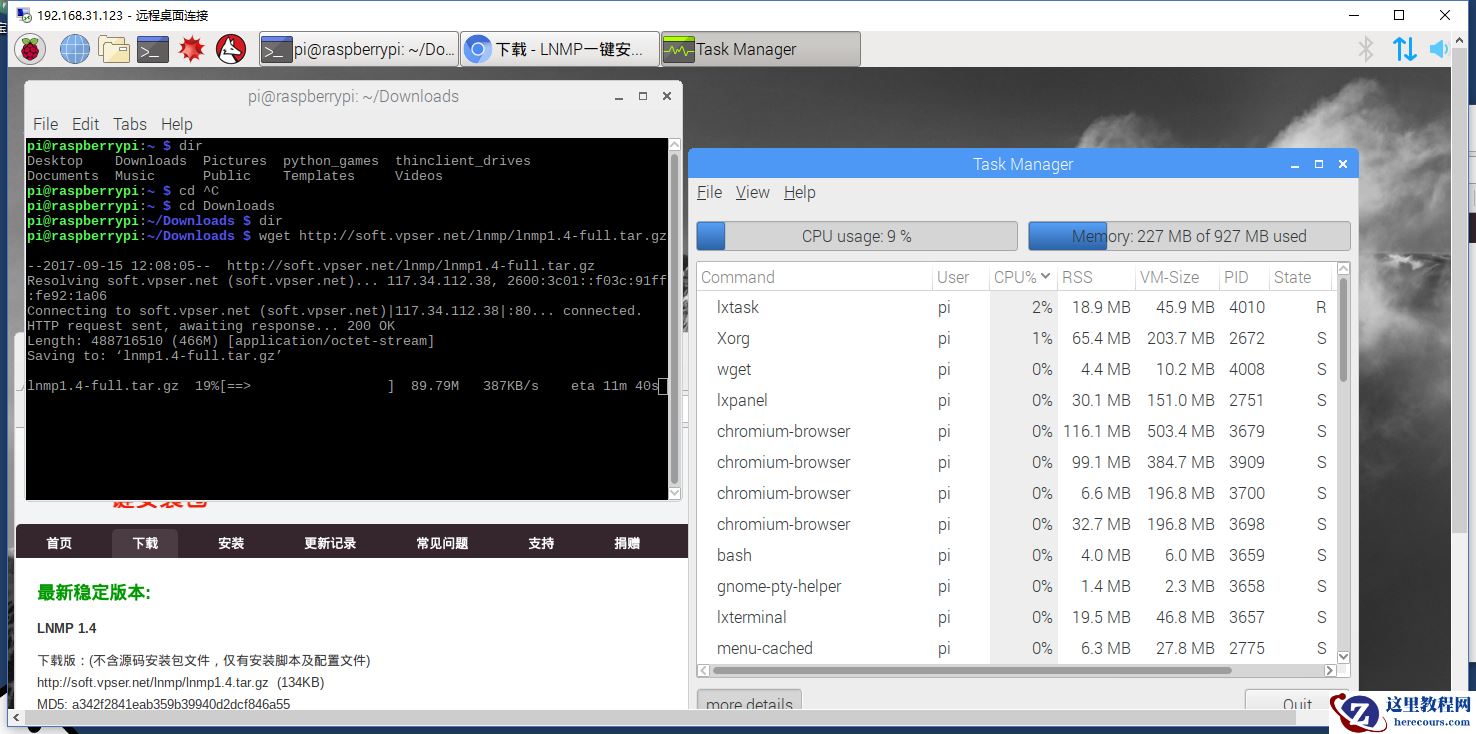Open the file manager folder icon

coord(114,48)
